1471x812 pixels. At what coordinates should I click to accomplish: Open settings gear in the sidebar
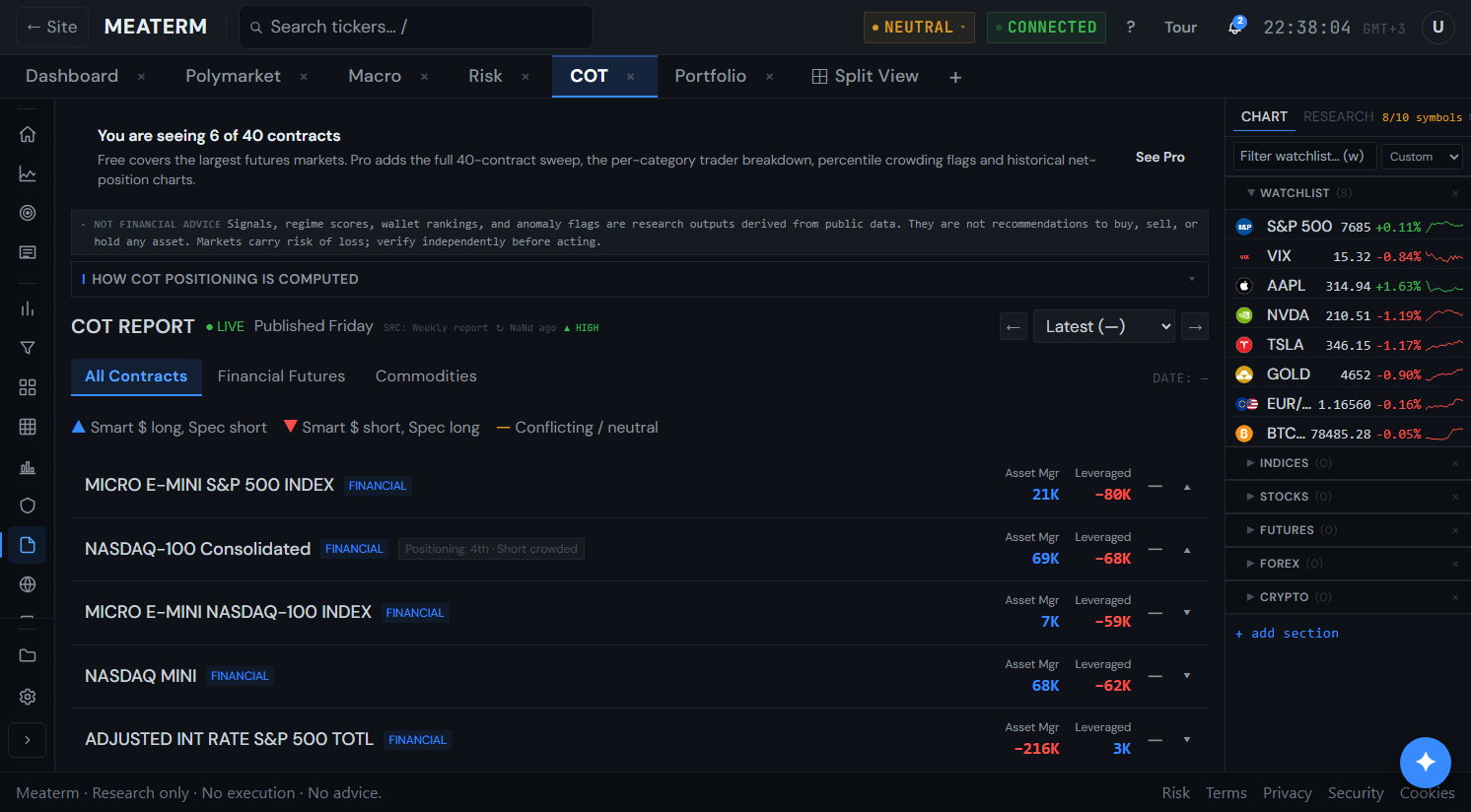pyautogui.click(x=28, y=697)
